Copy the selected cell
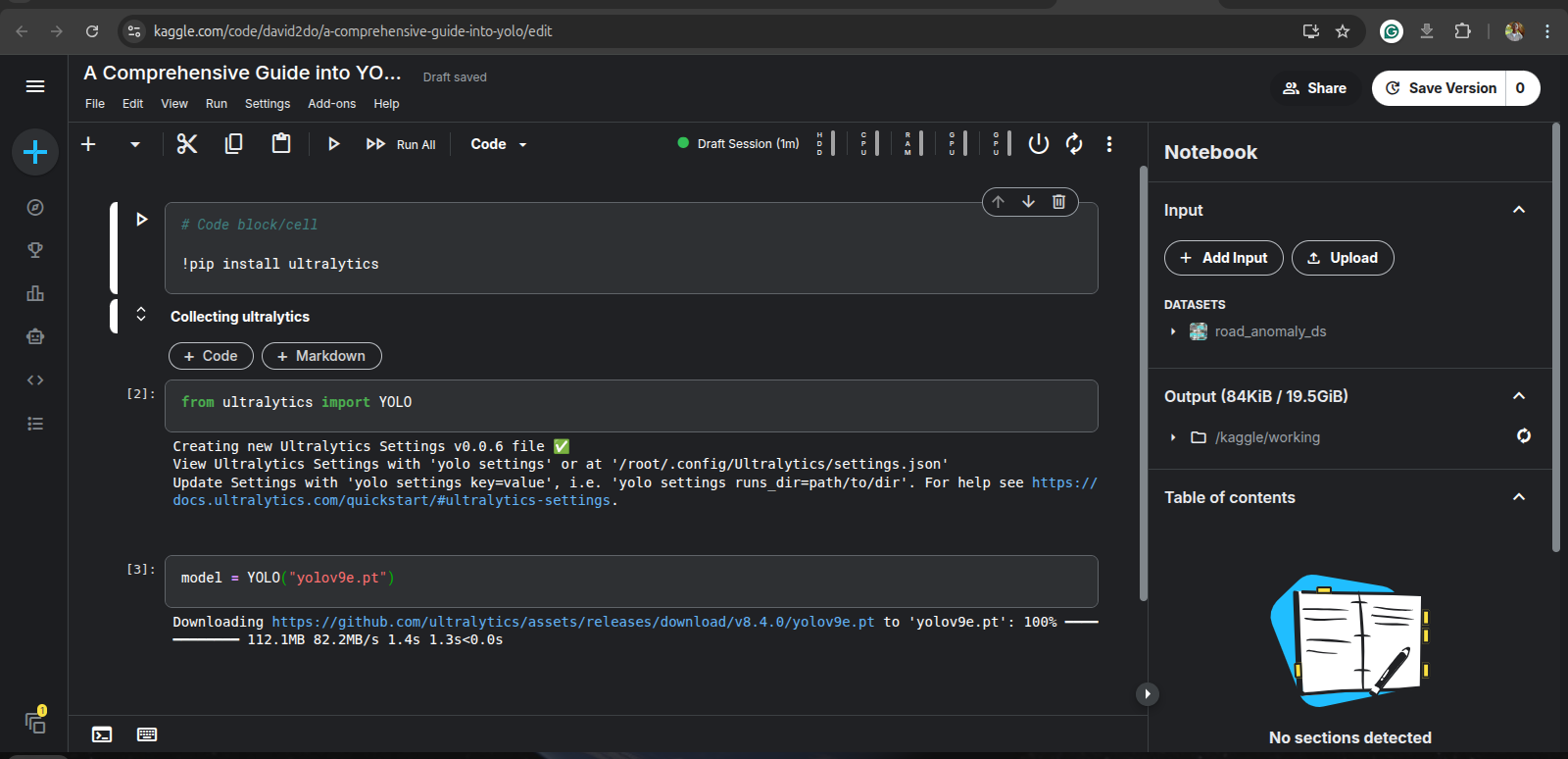The height and width of the screenshot is (759, 1568). click(x=233, y=144)
